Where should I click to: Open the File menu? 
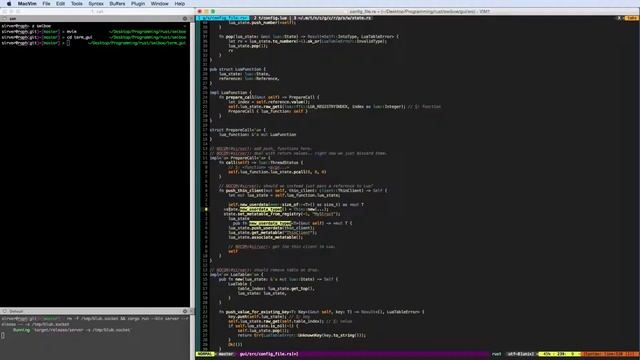coord(47,4)
